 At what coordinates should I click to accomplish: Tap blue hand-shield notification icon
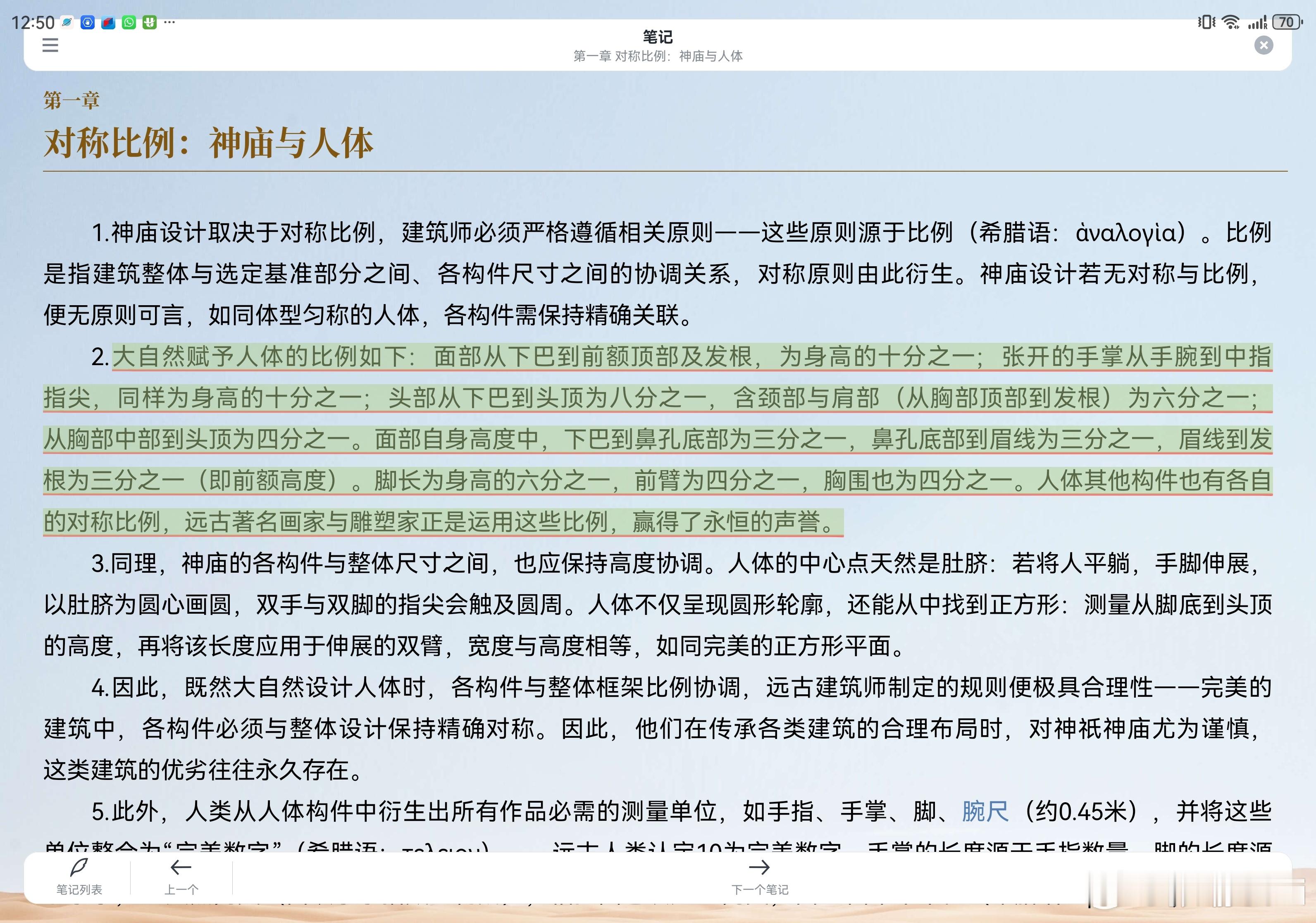point(88,22)
